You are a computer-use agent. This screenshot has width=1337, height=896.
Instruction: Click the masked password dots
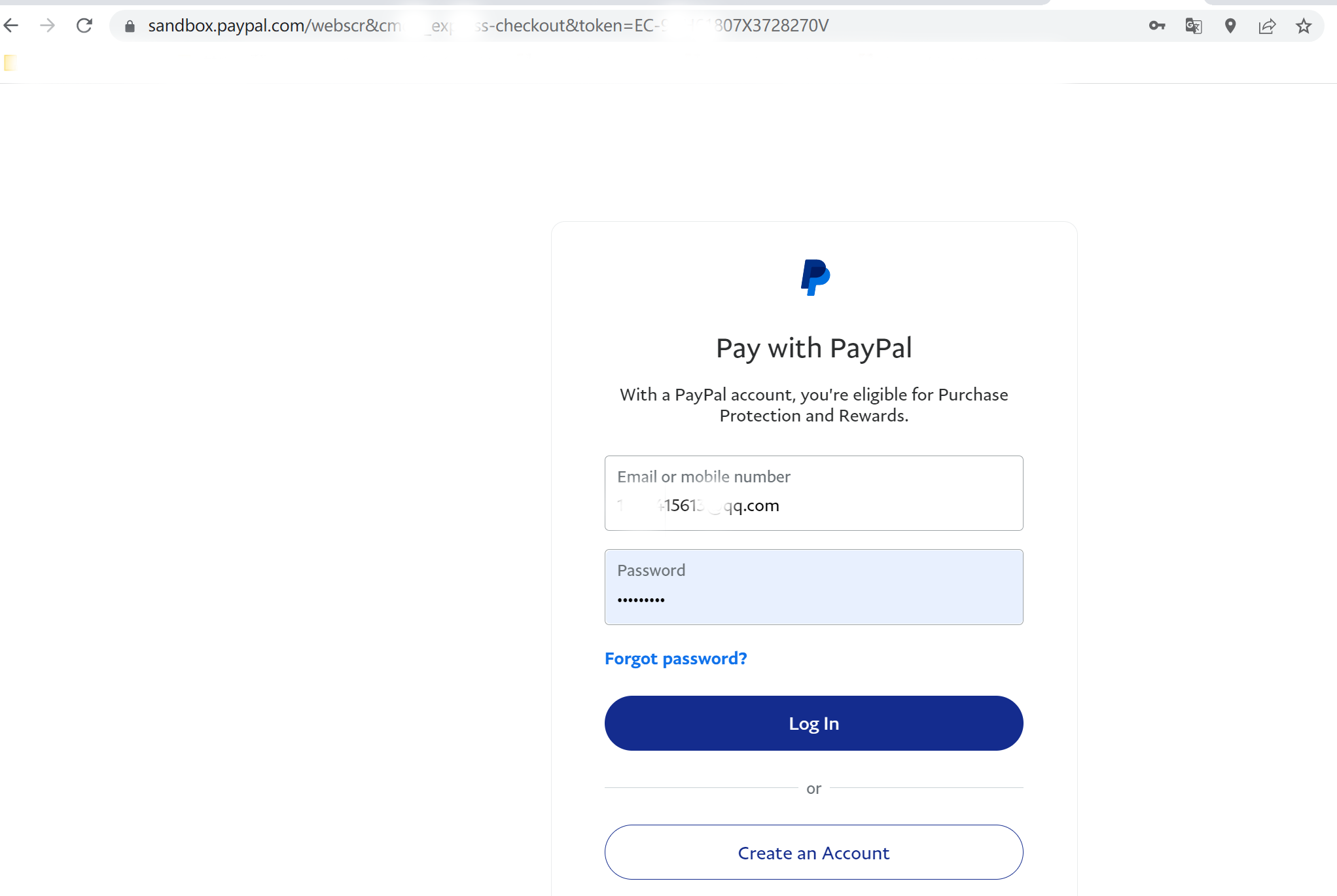[641, 599]
